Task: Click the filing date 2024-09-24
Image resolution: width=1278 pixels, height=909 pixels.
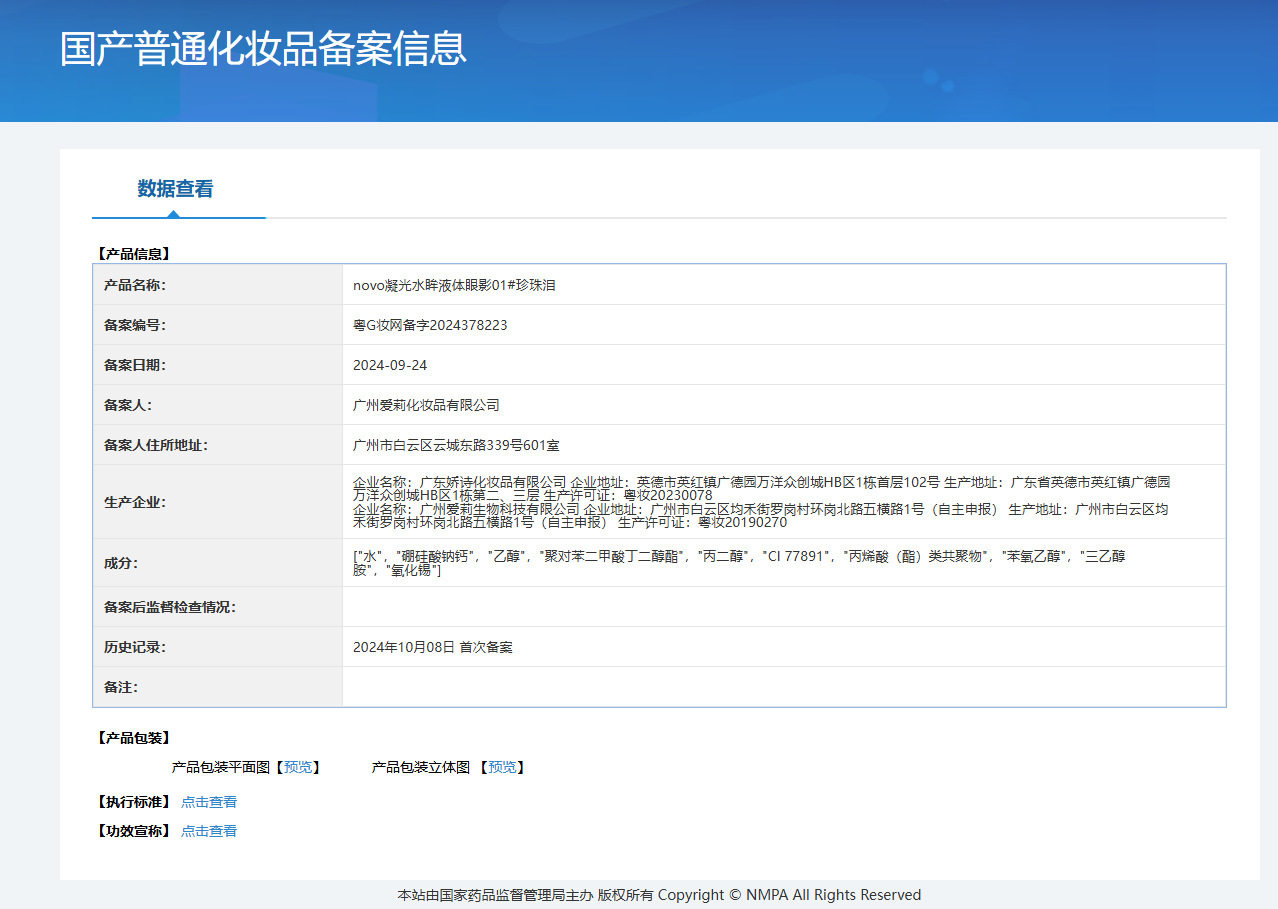Action: point(390,365)
